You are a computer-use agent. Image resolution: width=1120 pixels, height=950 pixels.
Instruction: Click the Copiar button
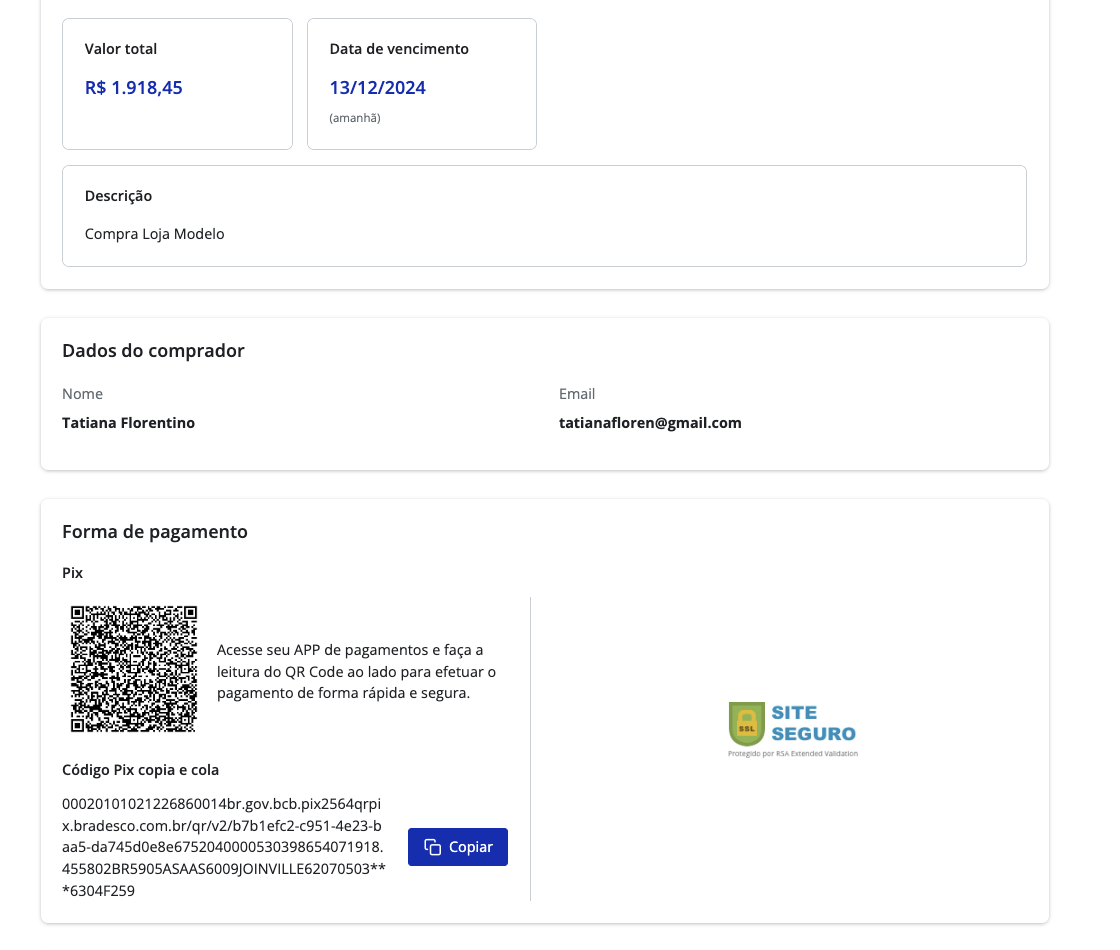pyautogui.click(x=458, y=847)
